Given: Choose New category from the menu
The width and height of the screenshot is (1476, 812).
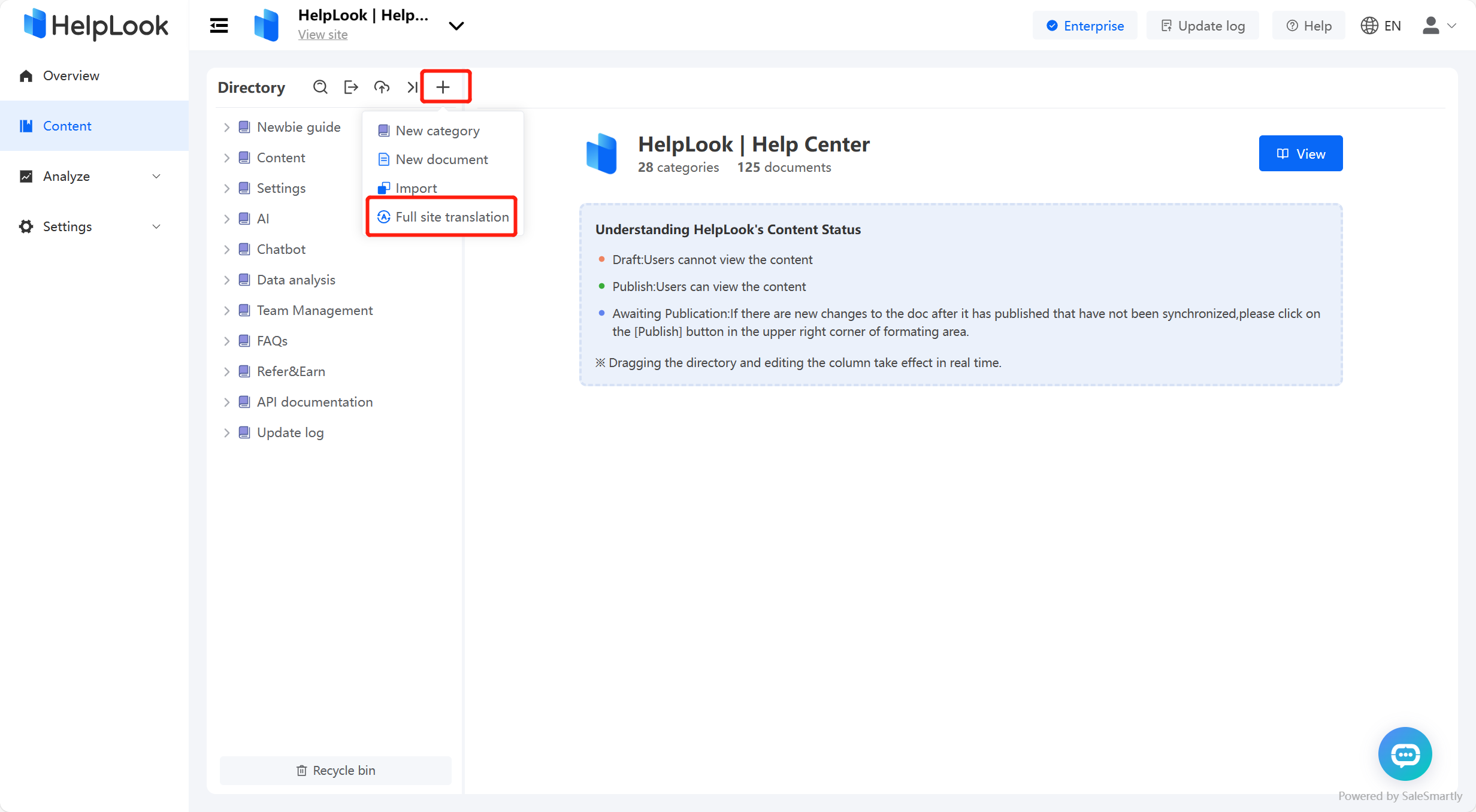Looking at the screenshot, I should click(438, 131).
